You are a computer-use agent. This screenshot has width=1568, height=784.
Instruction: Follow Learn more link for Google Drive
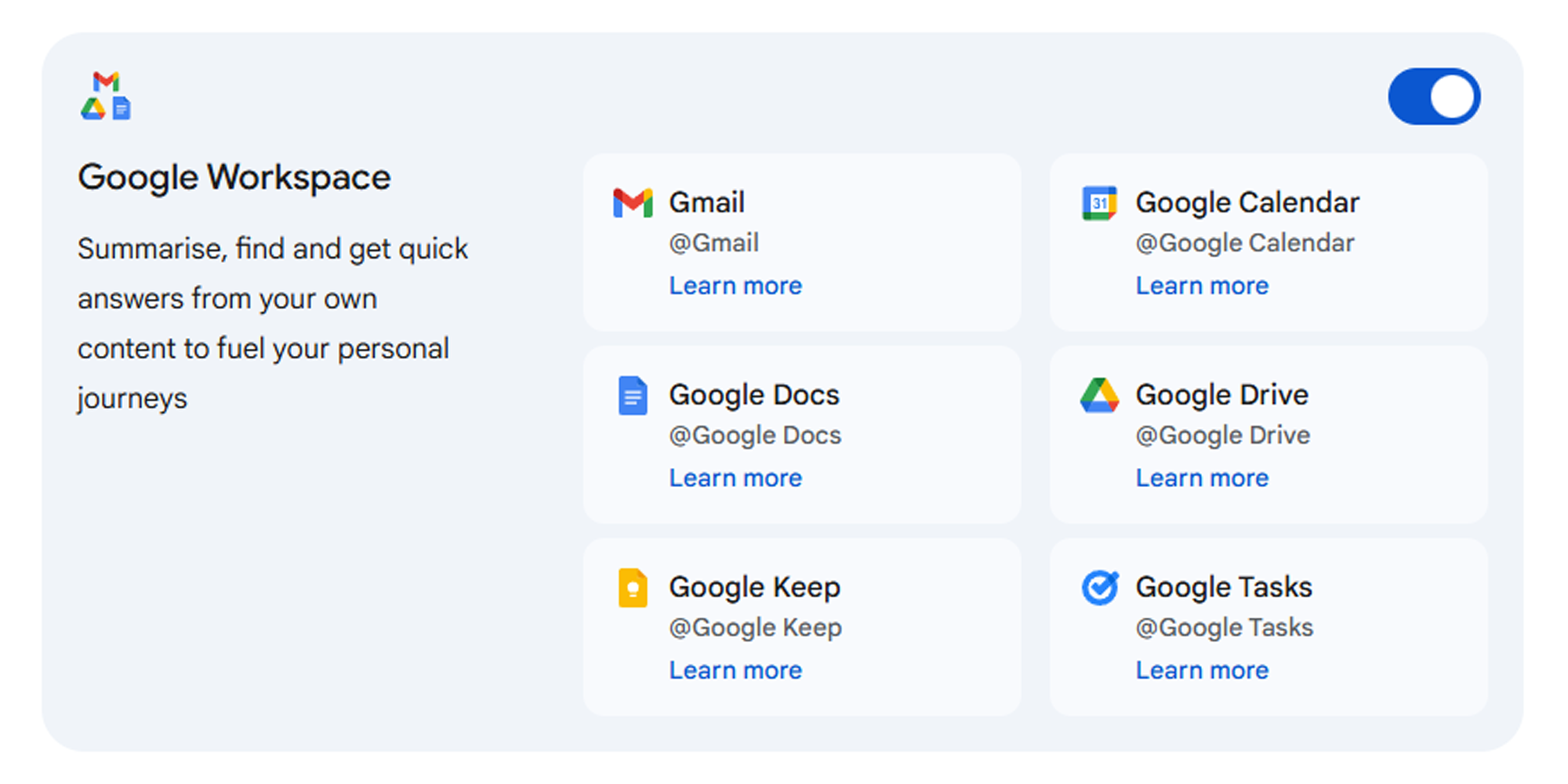(x=1202, y=478)
